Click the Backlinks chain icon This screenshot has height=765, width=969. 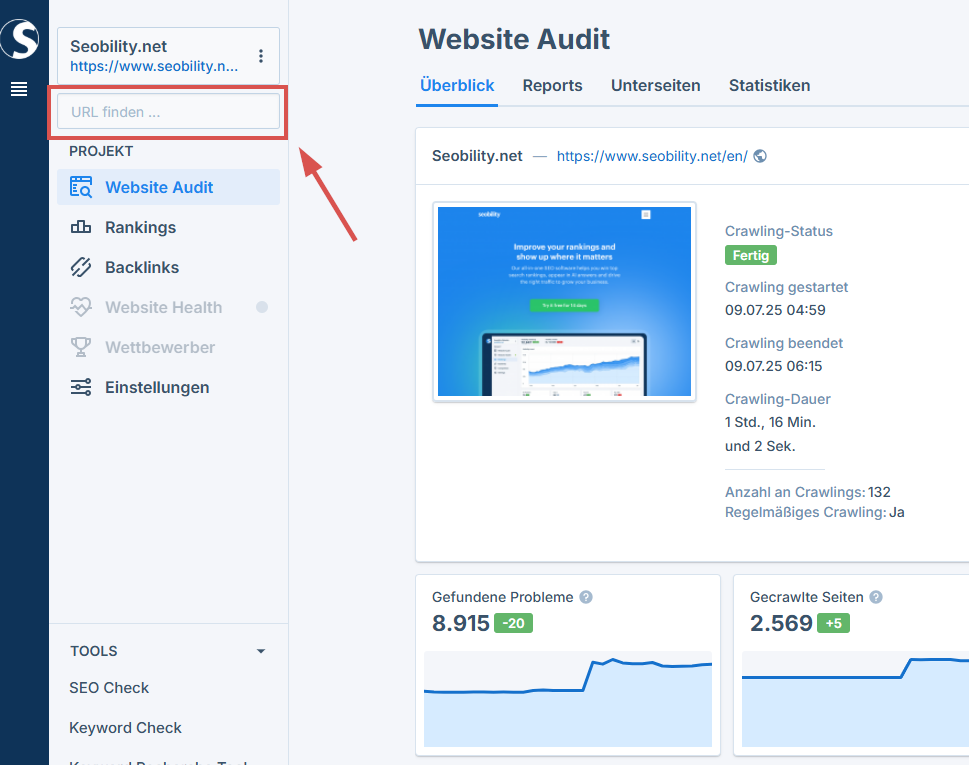[x=81, y=268]
